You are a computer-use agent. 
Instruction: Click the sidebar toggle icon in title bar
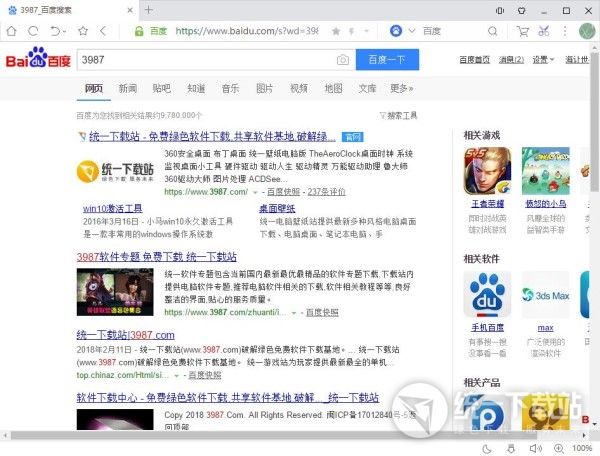pos(500,10)
